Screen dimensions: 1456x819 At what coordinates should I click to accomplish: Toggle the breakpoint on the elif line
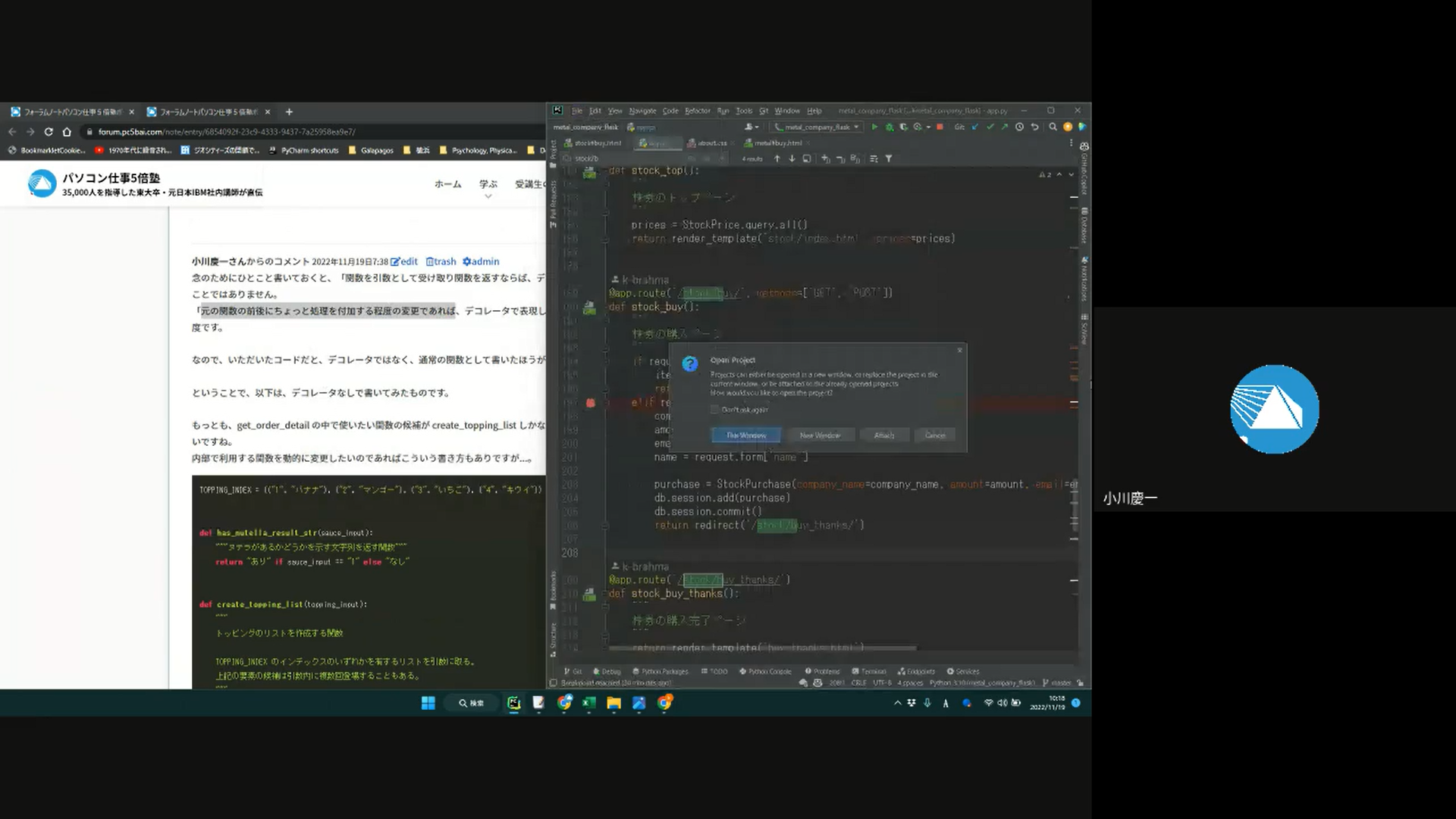(x=590, y=403)
